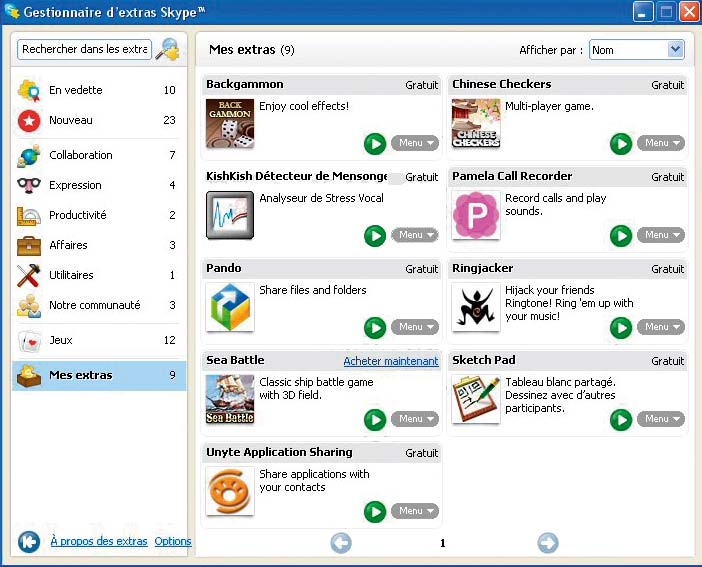Click the Backgammon dice thumbnail
The image size is (702, 567).
pyautogui.click(x=230, y=124)
